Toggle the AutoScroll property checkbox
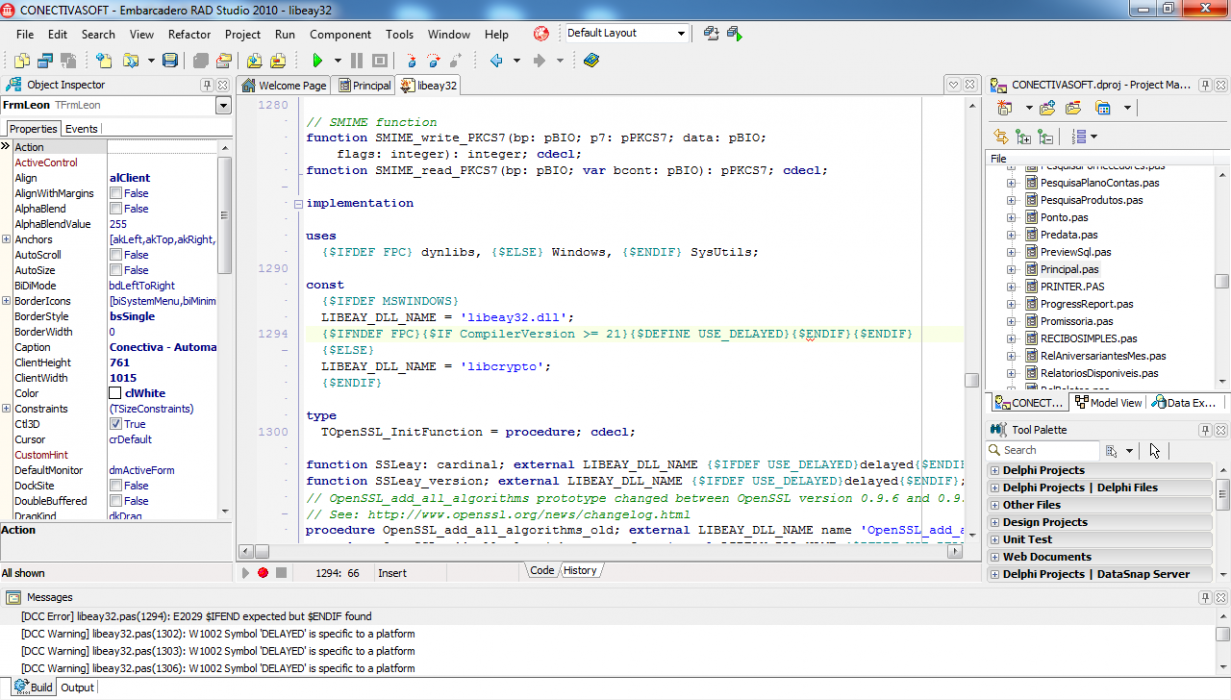This screenshot has height=700, width=1231. [x=116, y=255]
